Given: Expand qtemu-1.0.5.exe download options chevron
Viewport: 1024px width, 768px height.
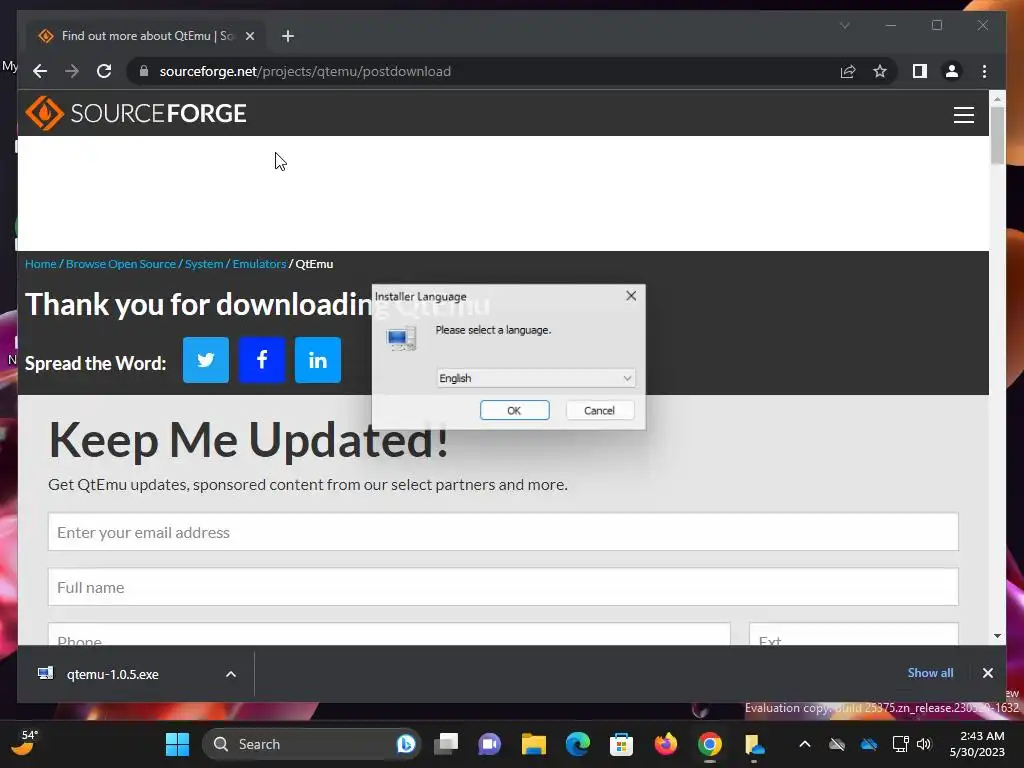Looking at the screenshot, I should (231, 674).
